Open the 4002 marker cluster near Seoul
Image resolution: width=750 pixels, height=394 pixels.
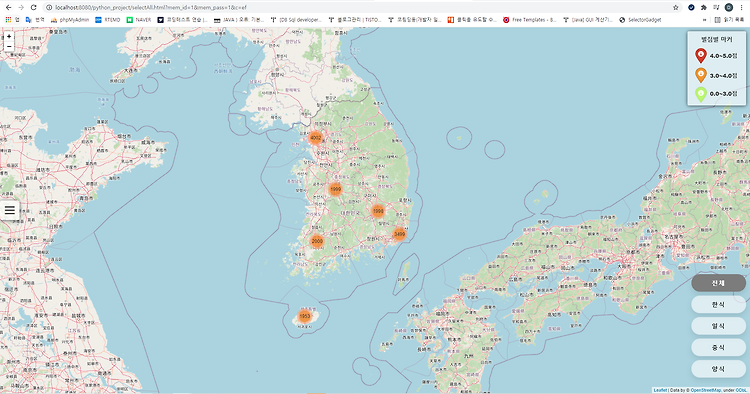[x=316, y=138]
